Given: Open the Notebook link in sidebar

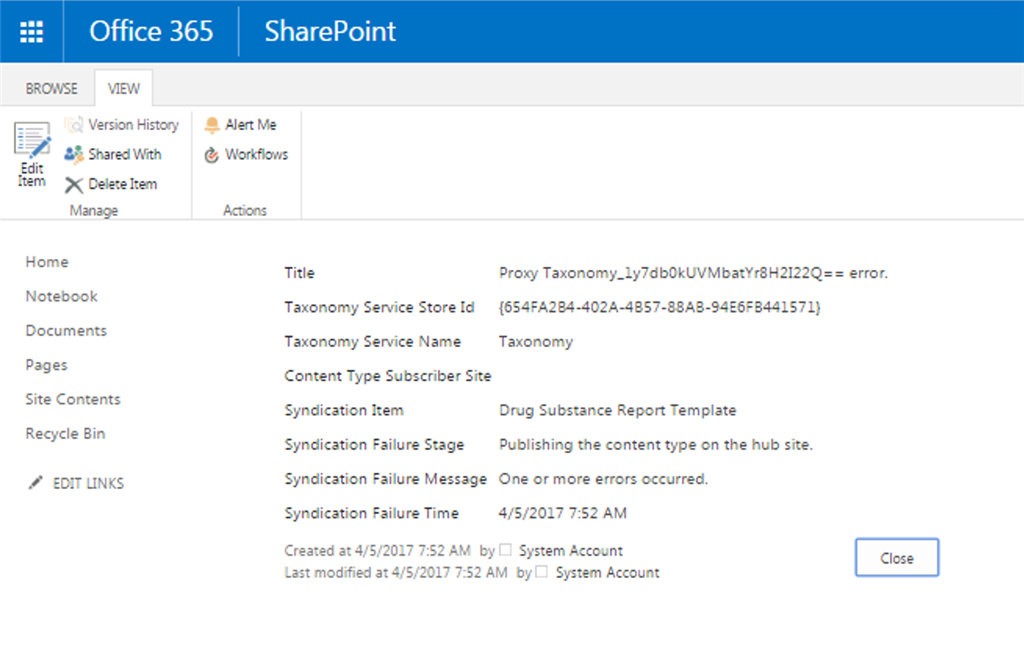Looking at the screenshot, I should (61, 296).
